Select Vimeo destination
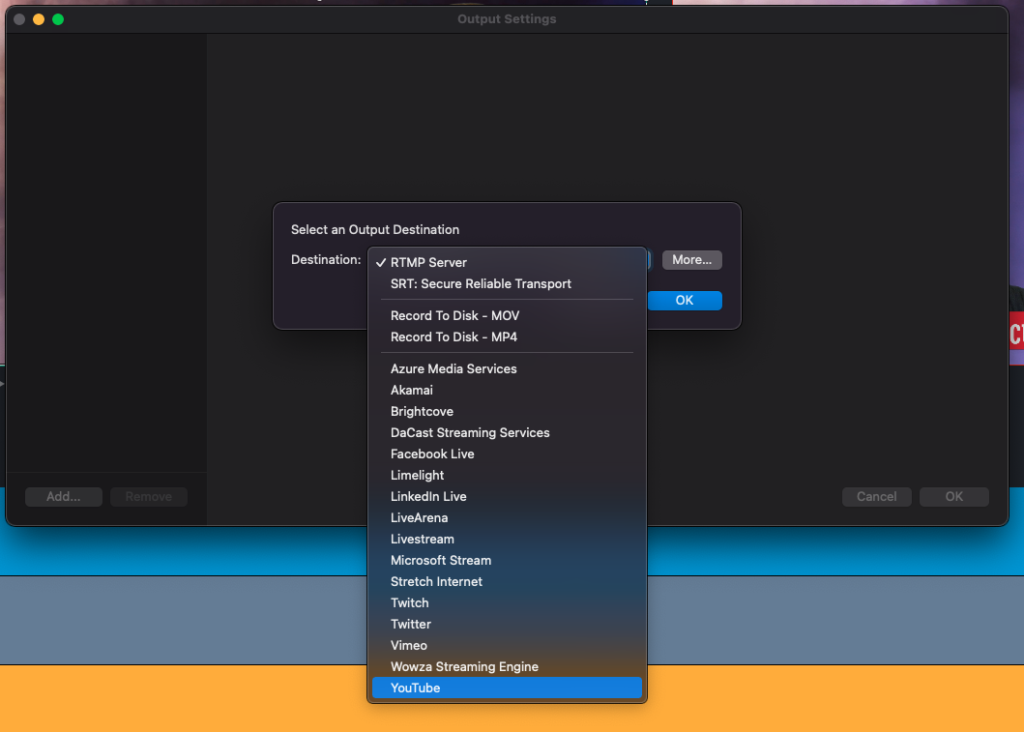The width and height of the screenshot is (1024, 732). pos(507,645)
